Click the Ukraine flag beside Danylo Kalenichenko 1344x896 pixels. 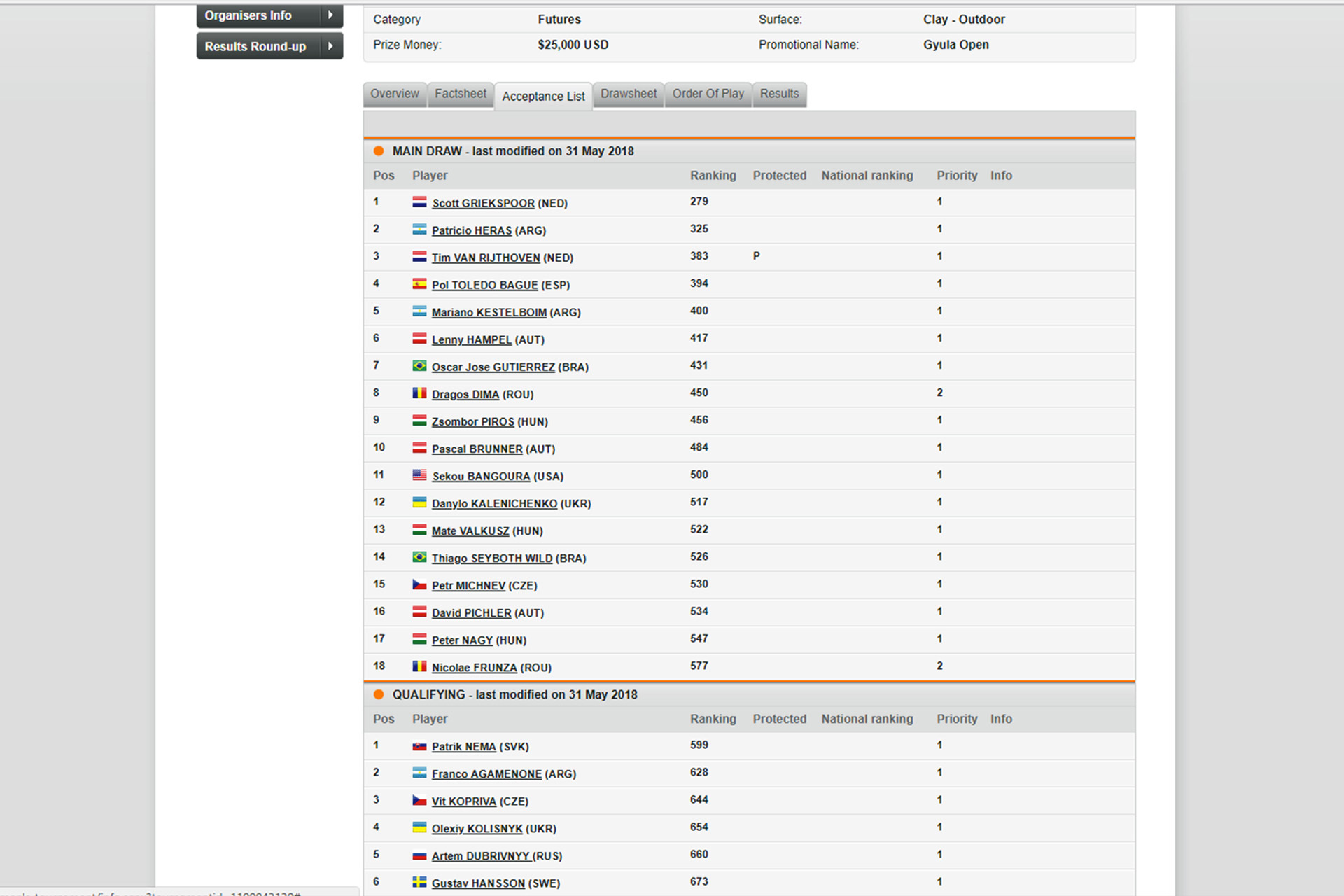tap(419, 502)
